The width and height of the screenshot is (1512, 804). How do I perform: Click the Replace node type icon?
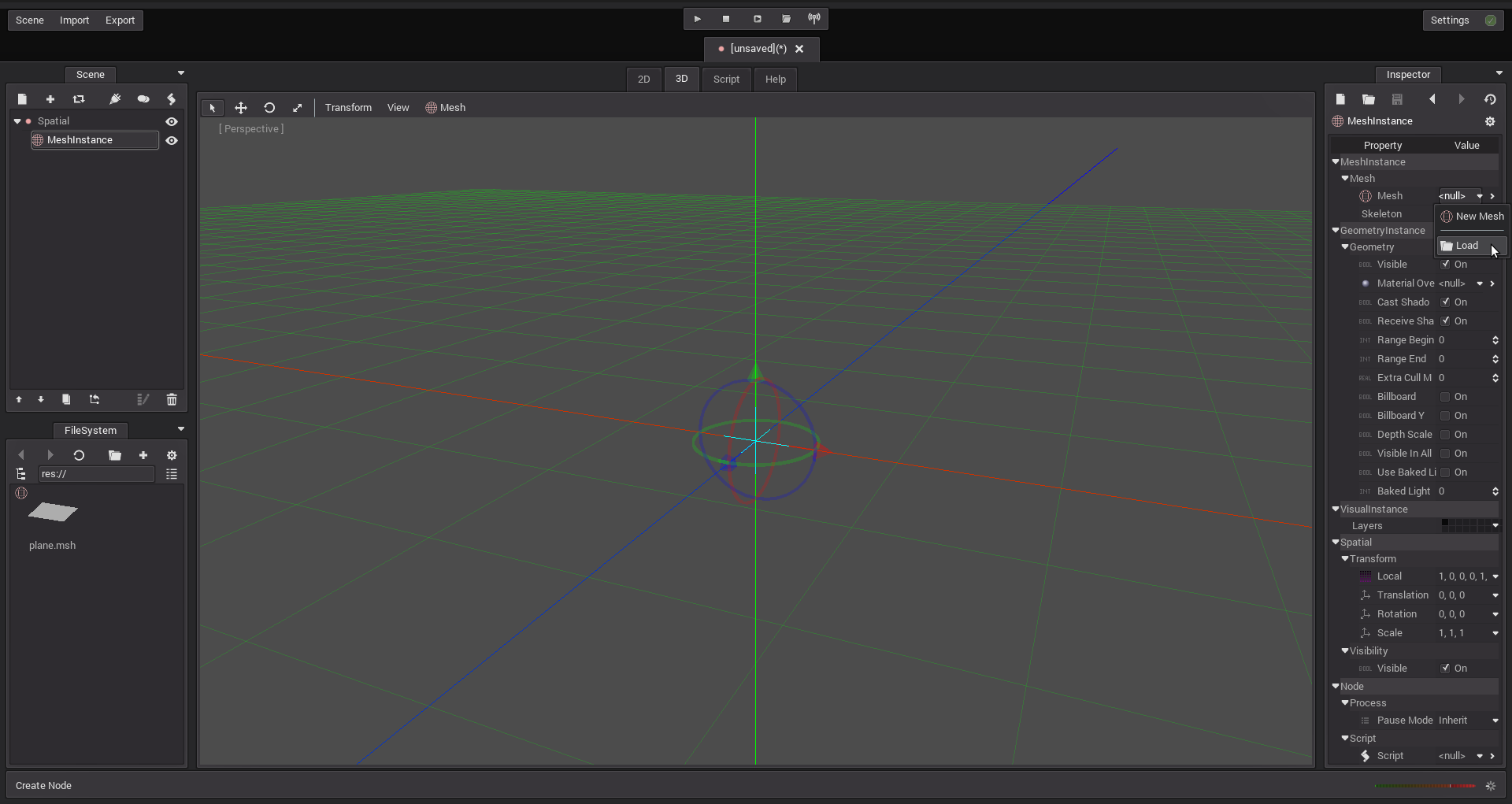79,99
